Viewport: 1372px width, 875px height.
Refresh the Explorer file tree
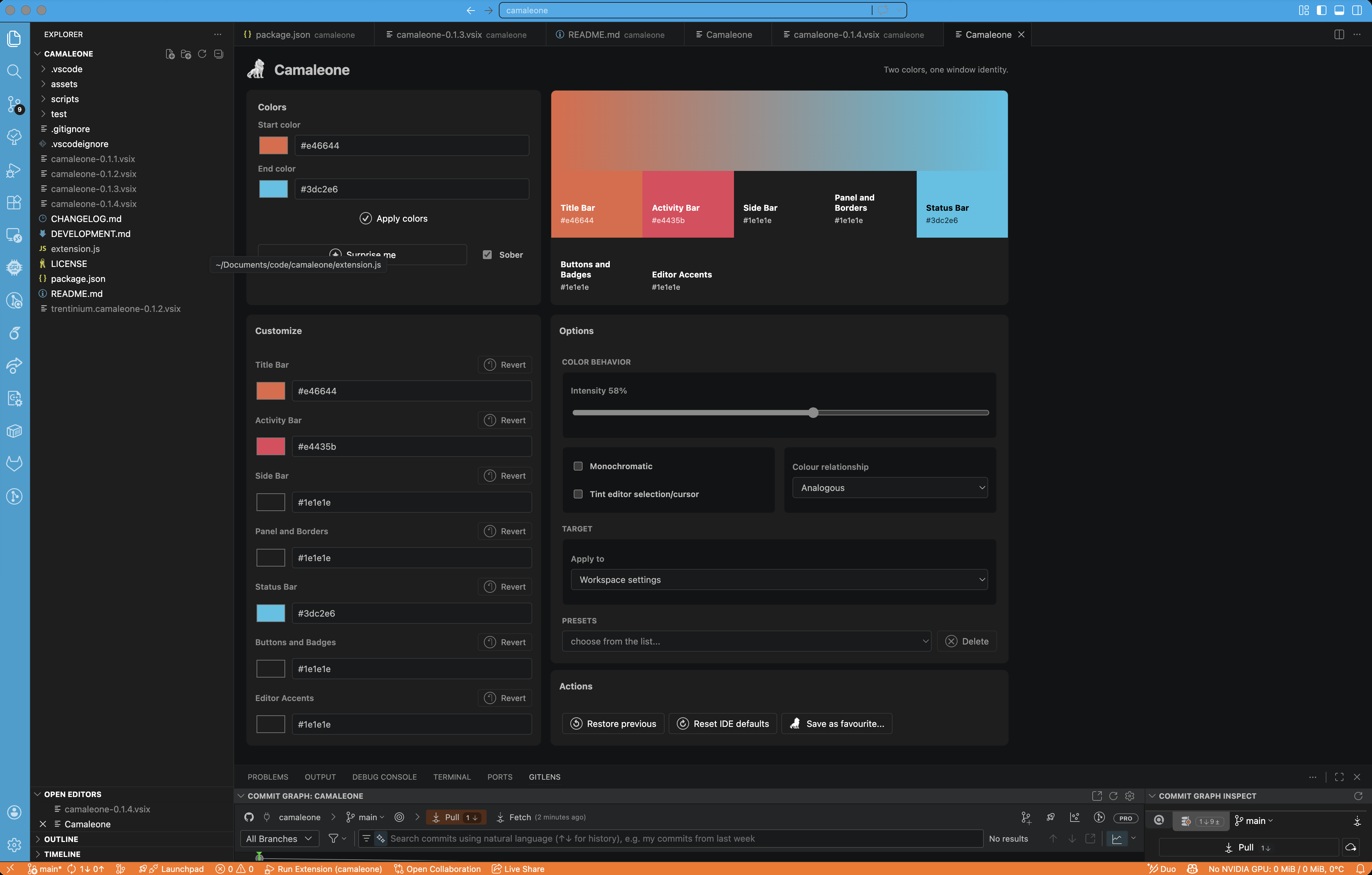pos(202,53)
